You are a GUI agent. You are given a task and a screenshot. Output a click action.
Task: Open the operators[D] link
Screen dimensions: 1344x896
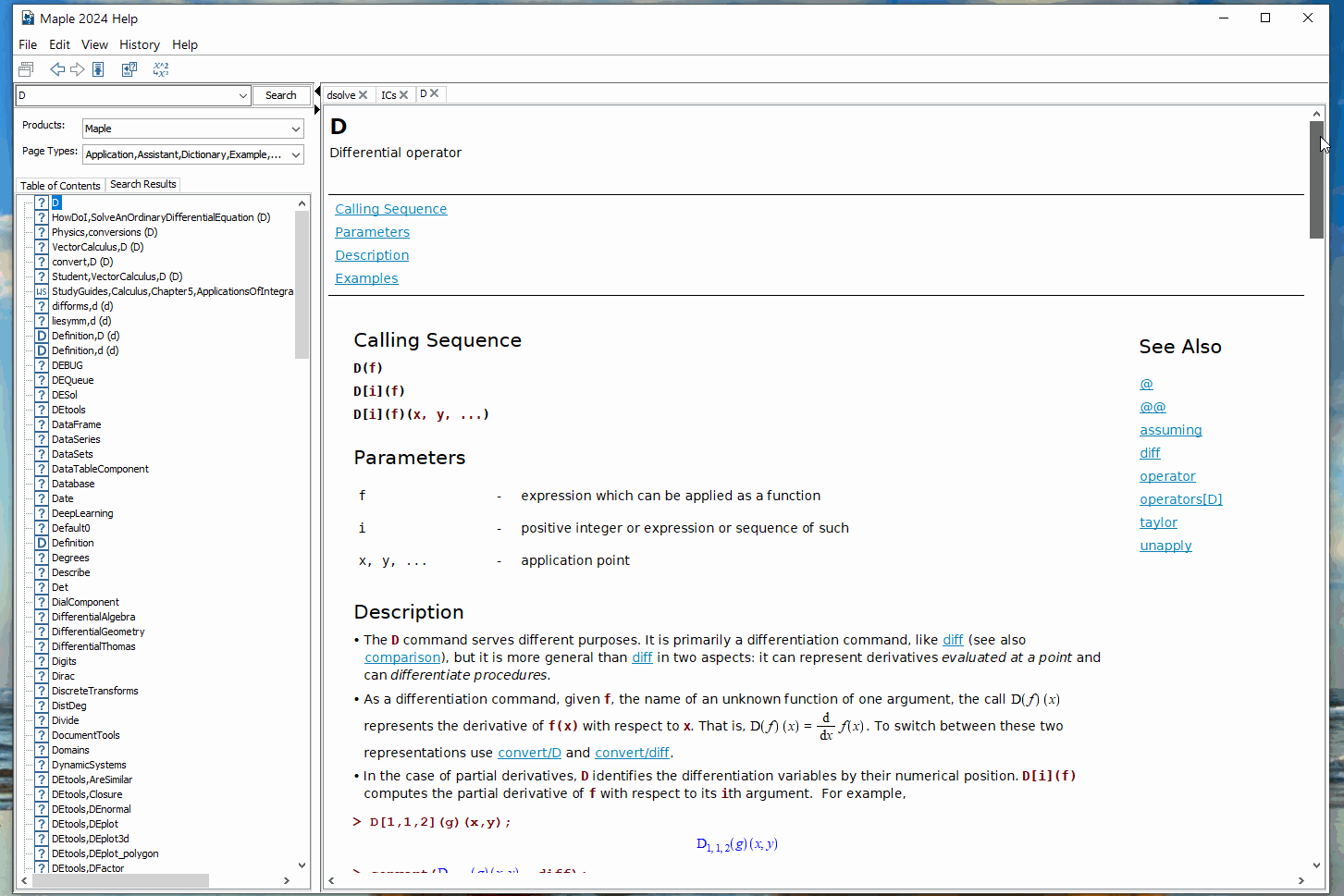point(1181,499)
